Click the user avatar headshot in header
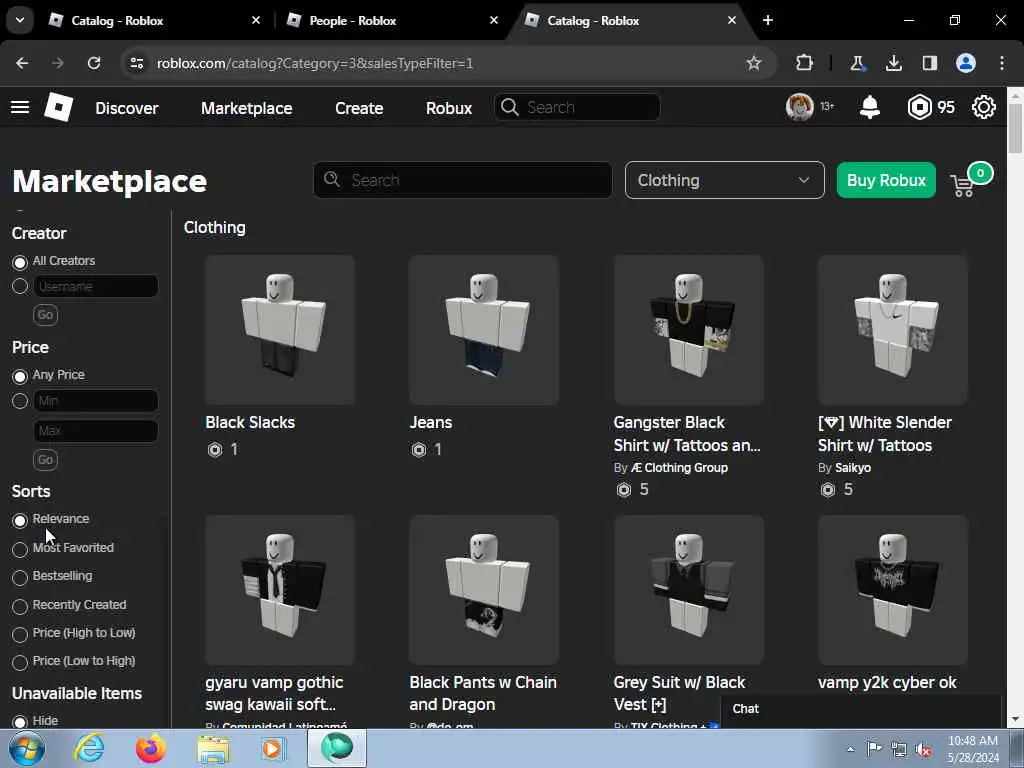Screen dimensions: 1024x768 pyautogui.click(x=799, y=106)
